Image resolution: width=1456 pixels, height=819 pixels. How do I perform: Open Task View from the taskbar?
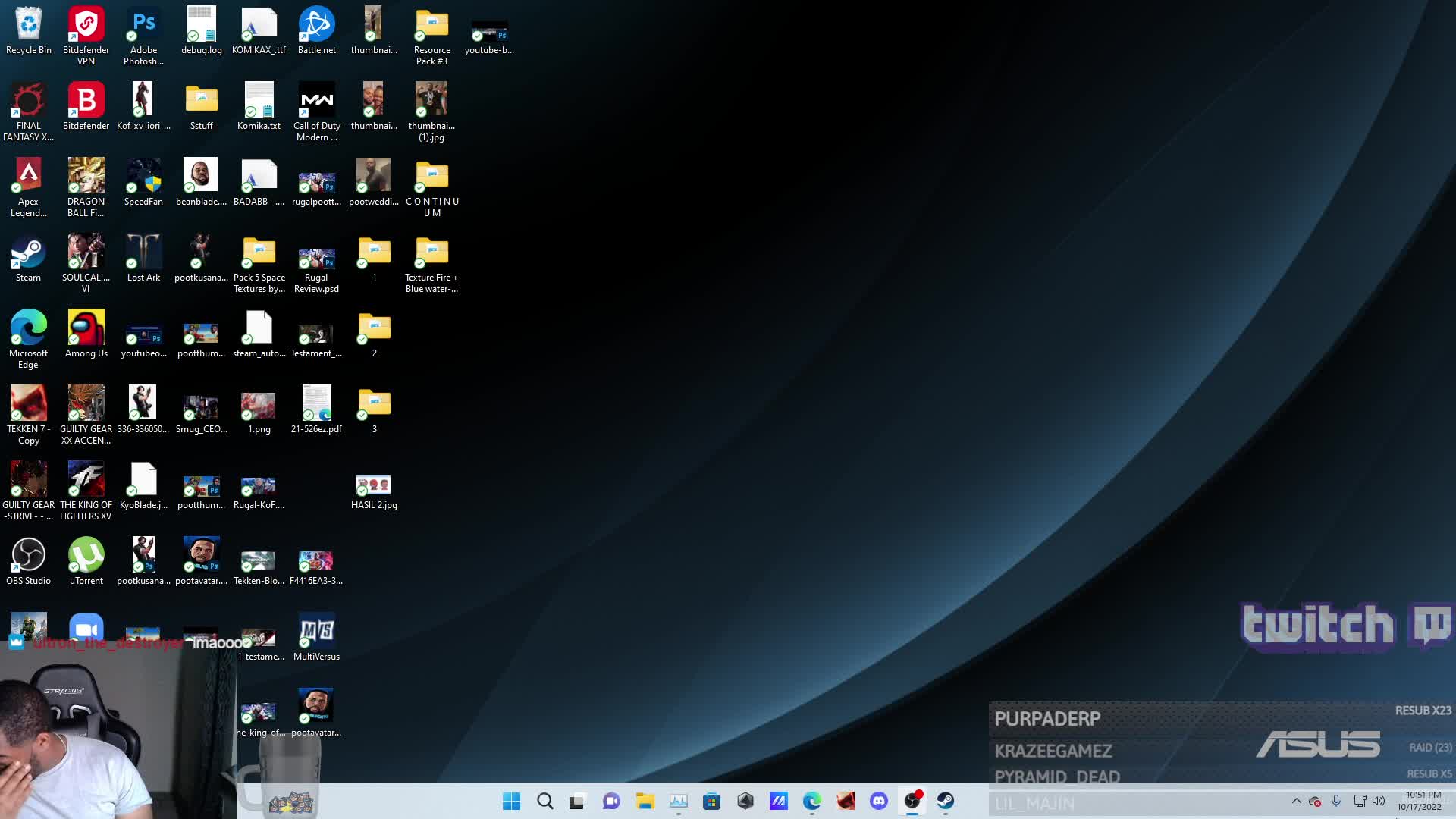[578, 801]
